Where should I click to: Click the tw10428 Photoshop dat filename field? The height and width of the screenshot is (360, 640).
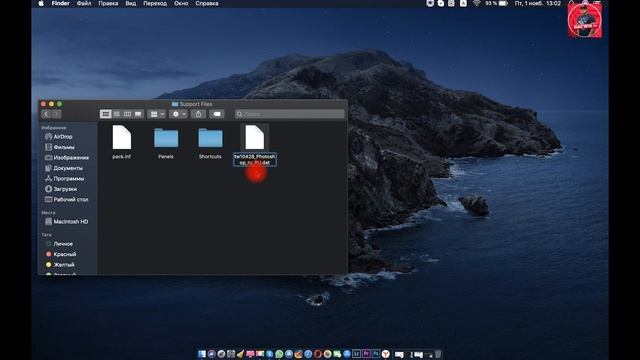coord(255,159)
